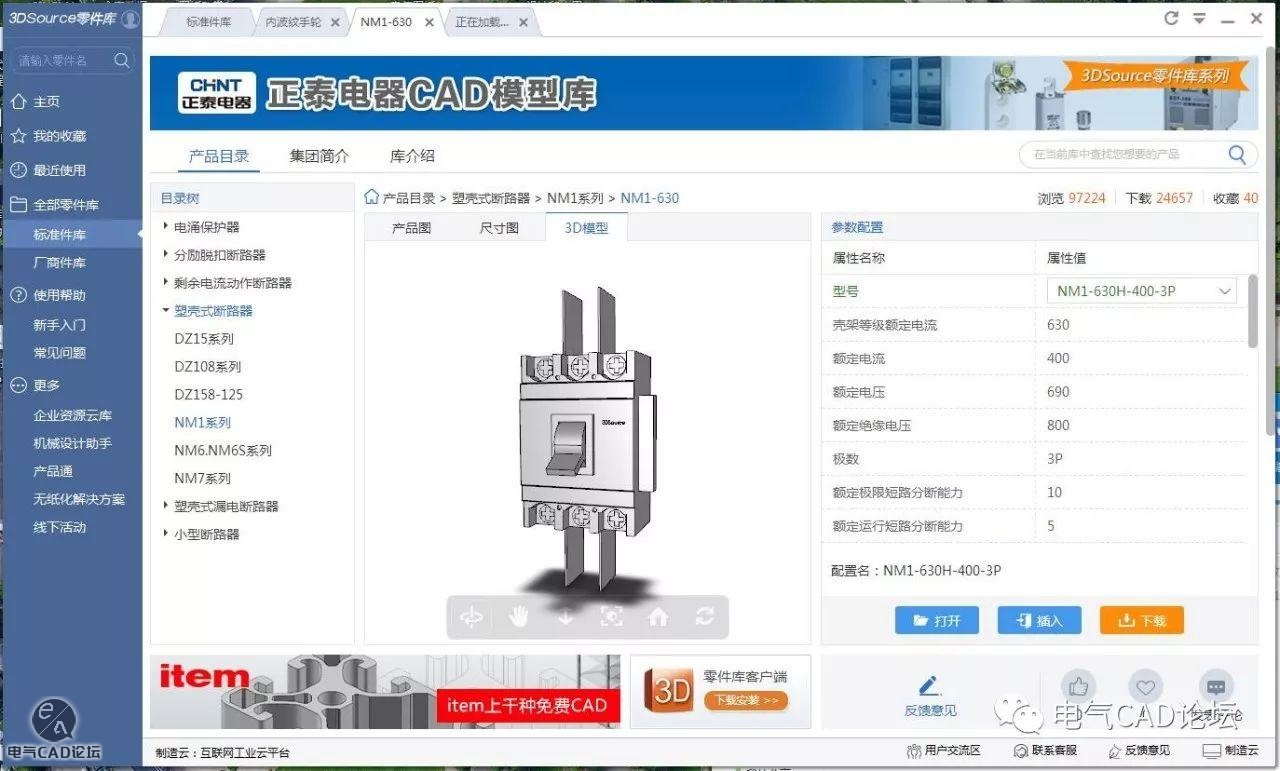Click the refresh icon in title bar
The width and height of the screenshot is (1280, 771).
(x=1172, y=19)
